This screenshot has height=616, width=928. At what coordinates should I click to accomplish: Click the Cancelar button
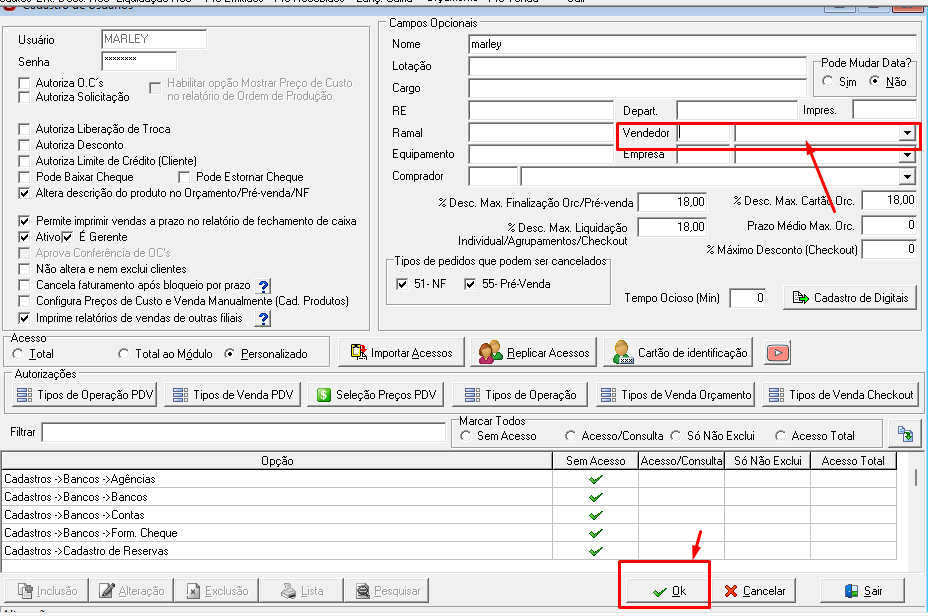pos(754,591)
